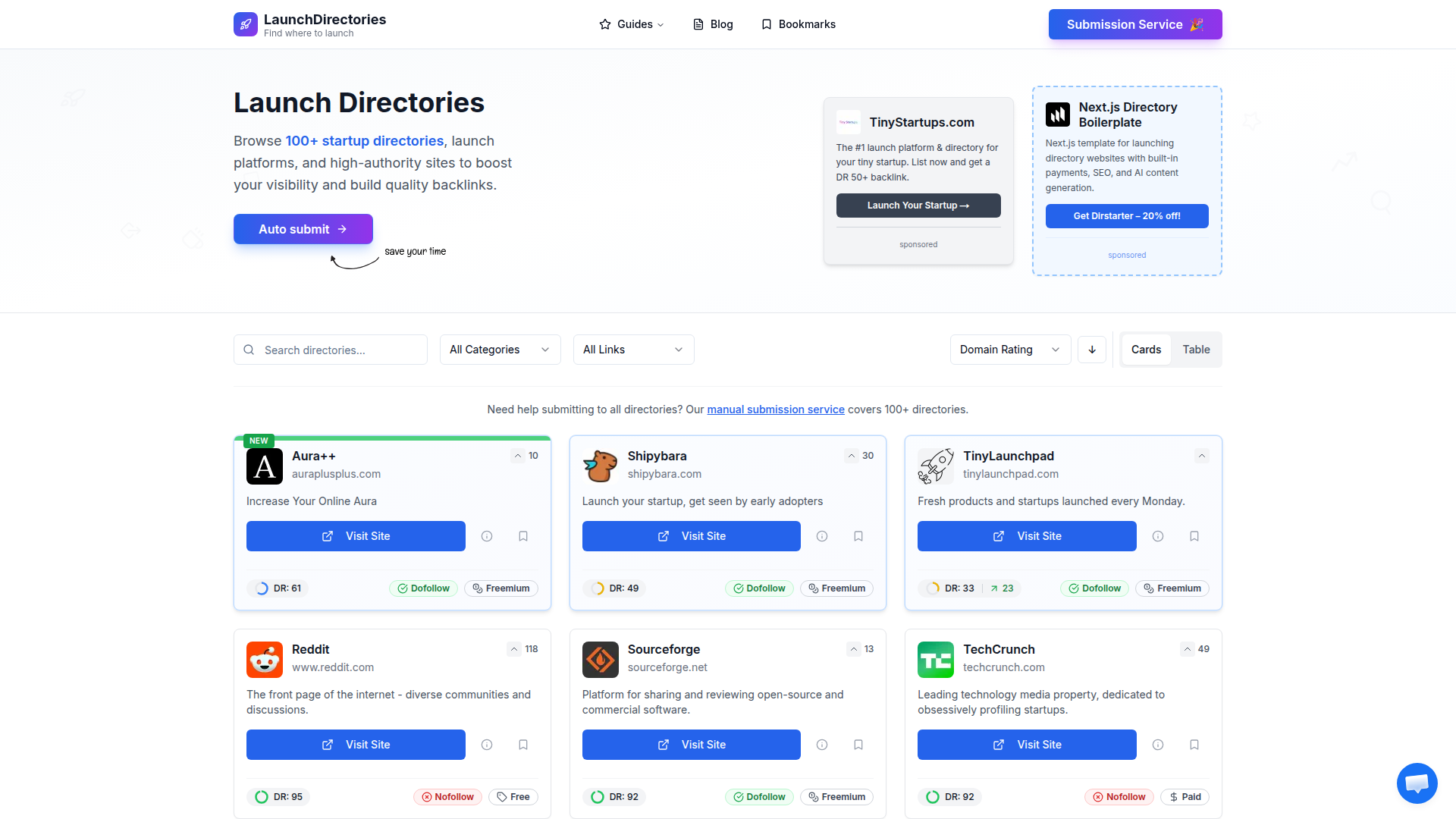1456x819 pixels.
Task: Click the search magnifier icon
Action: coord(249,350)
